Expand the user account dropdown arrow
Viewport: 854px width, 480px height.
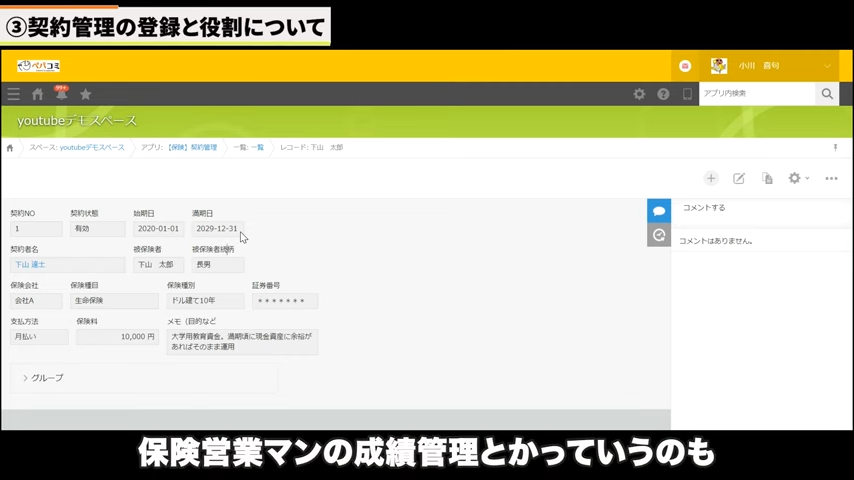click(x=827, y=66)
